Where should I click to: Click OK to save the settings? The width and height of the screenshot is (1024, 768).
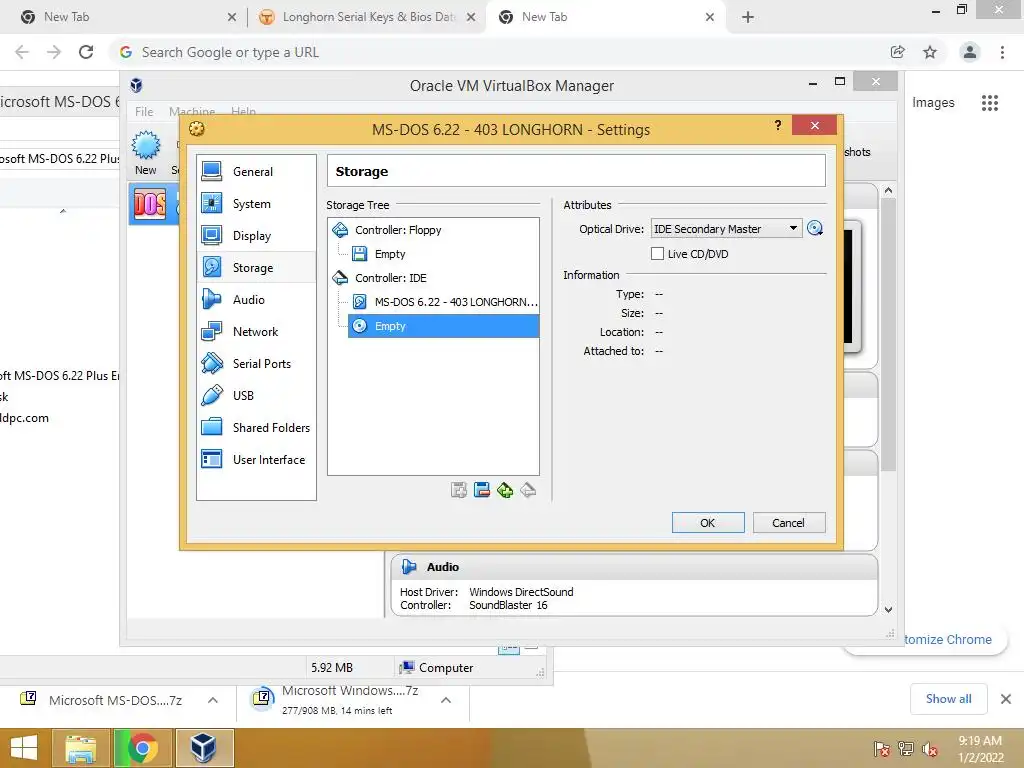708,523
